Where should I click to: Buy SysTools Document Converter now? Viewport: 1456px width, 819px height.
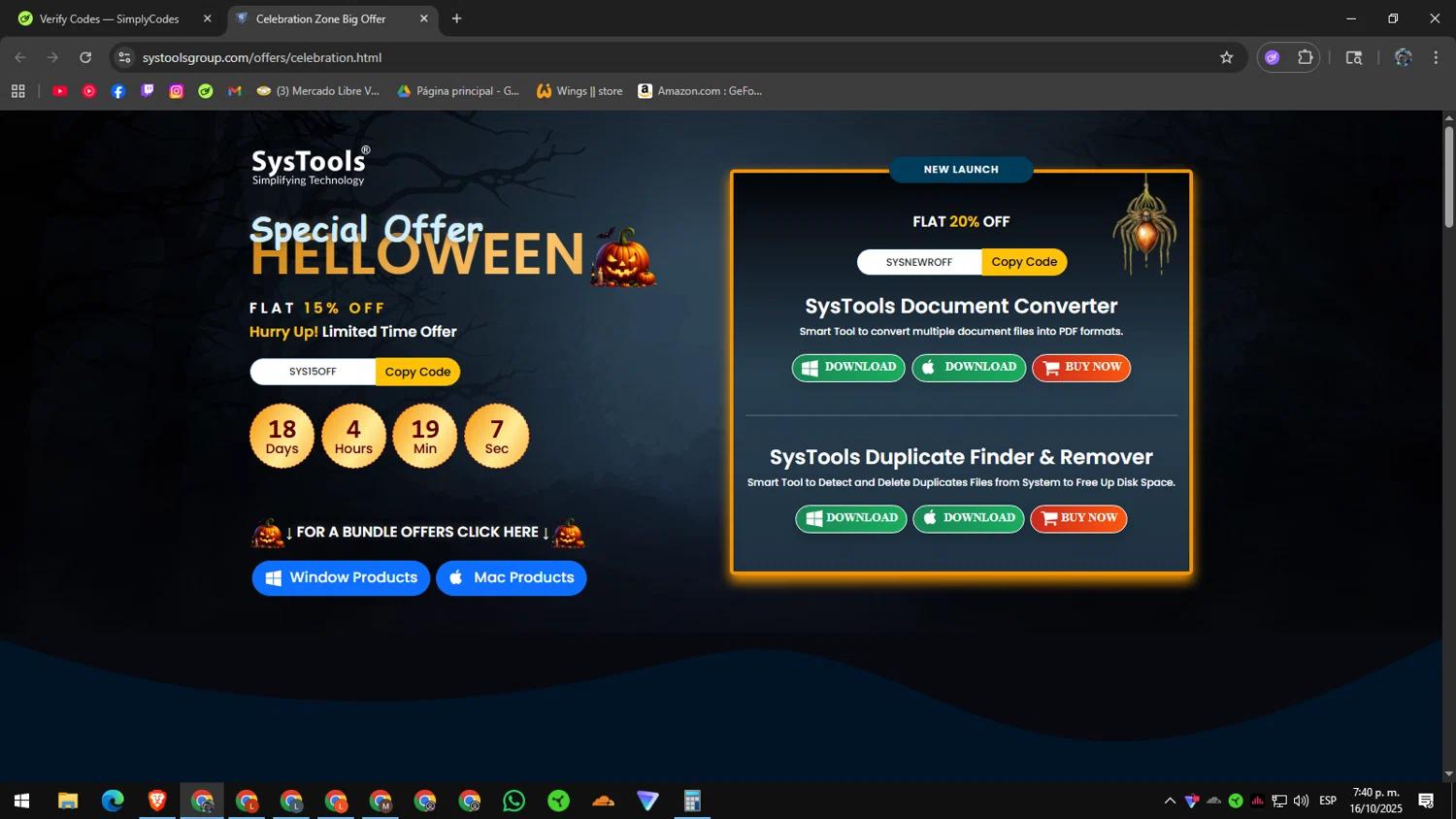coord(1081,368)
